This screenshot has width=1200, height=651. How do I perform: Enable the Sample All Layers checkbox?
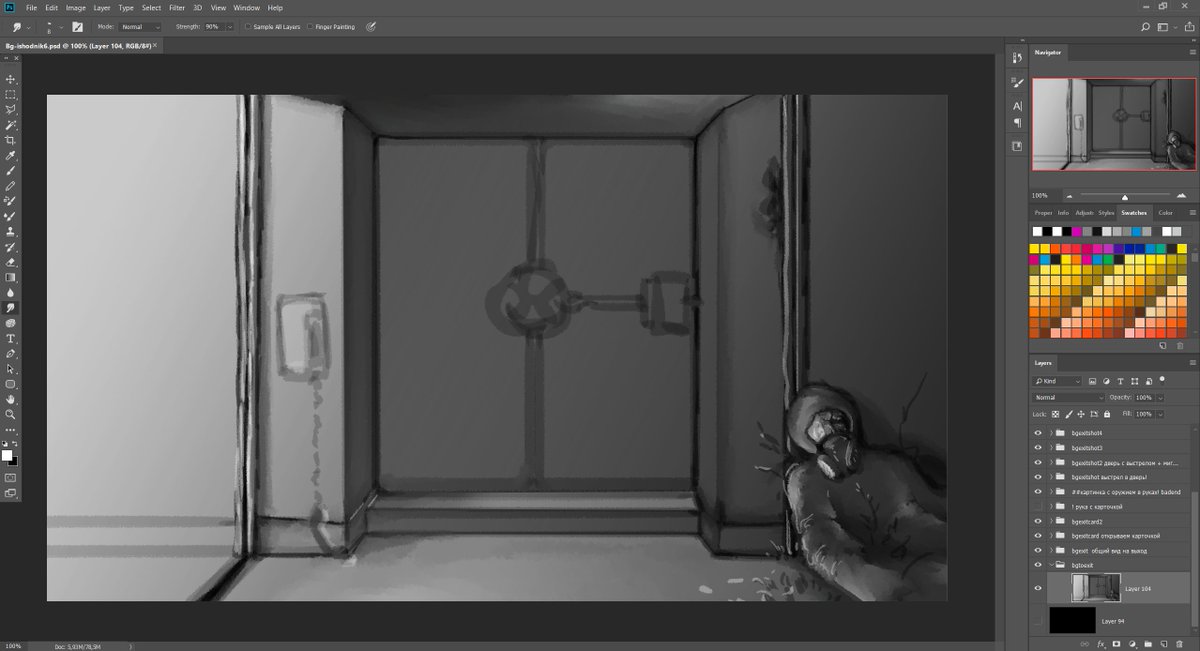coord(248,27)
